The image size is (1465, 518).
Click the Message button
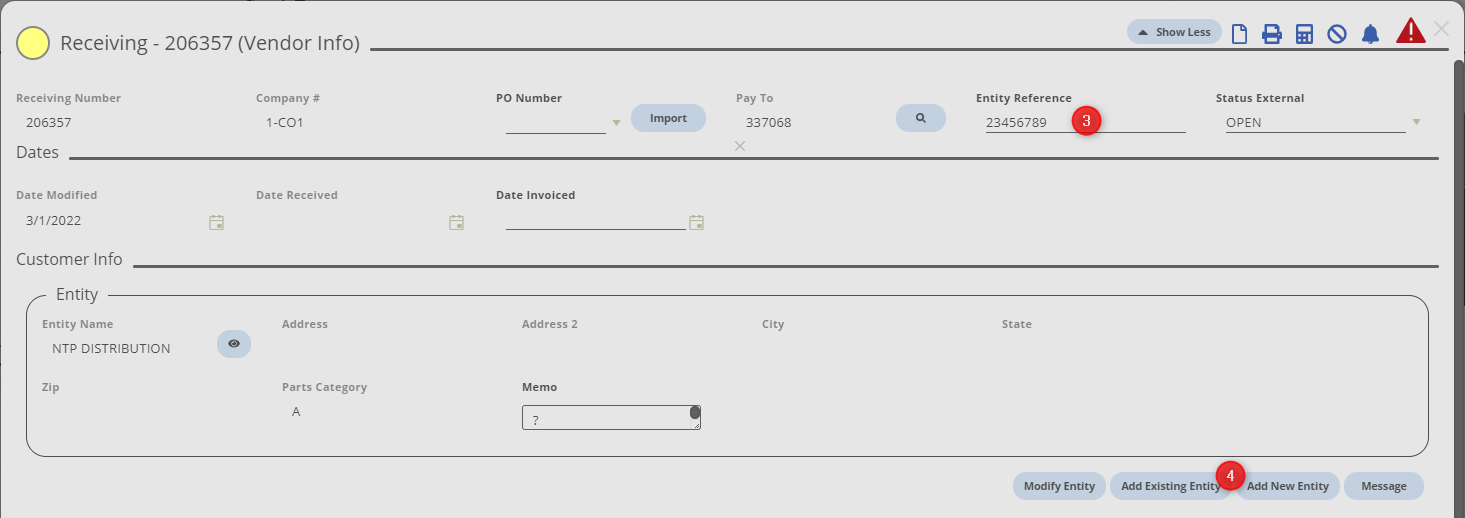click(x=1384, y=486)
